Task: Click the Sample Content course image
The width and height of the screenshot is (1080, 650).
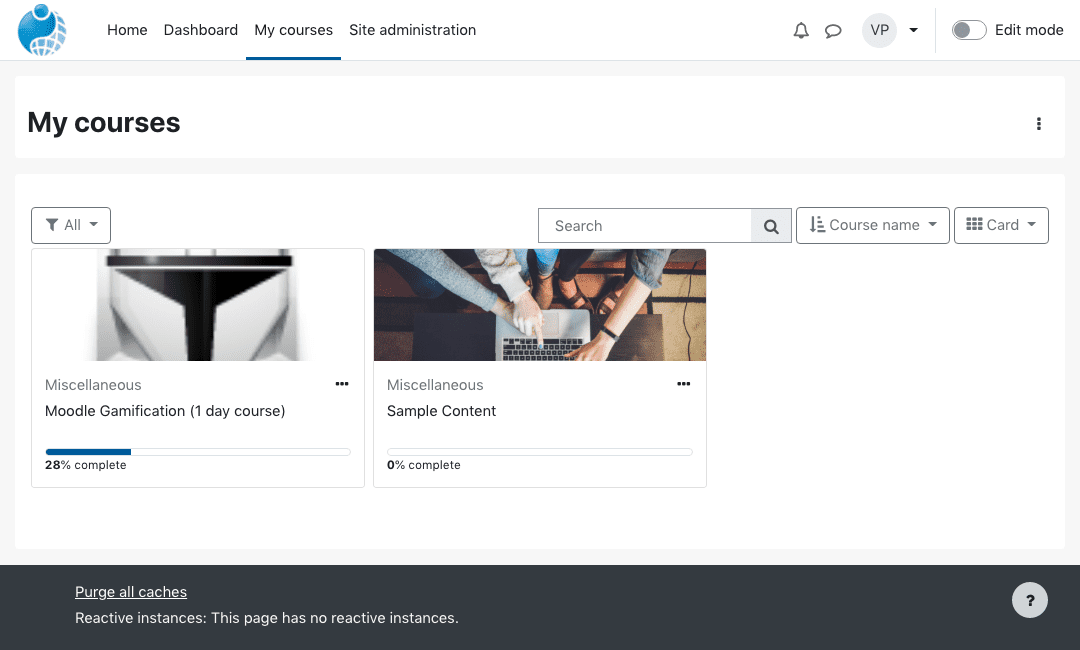Action: (x=540, y=305)
